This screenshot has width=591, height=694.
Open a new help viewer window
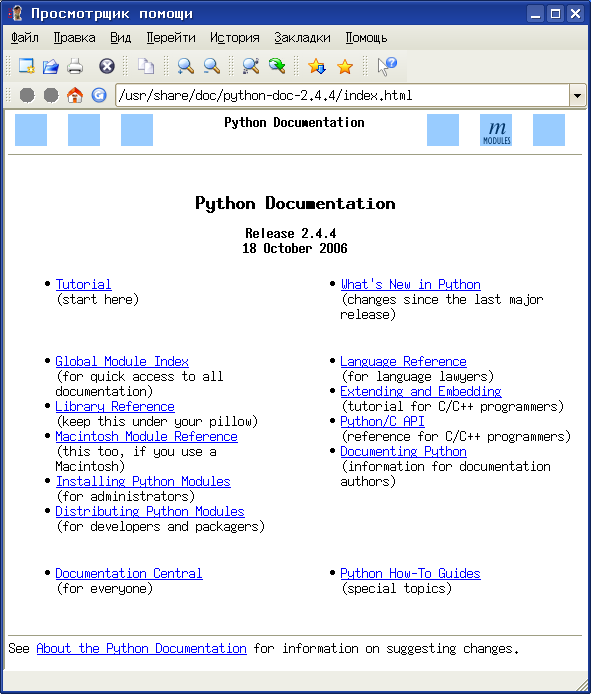pos(27,66)
